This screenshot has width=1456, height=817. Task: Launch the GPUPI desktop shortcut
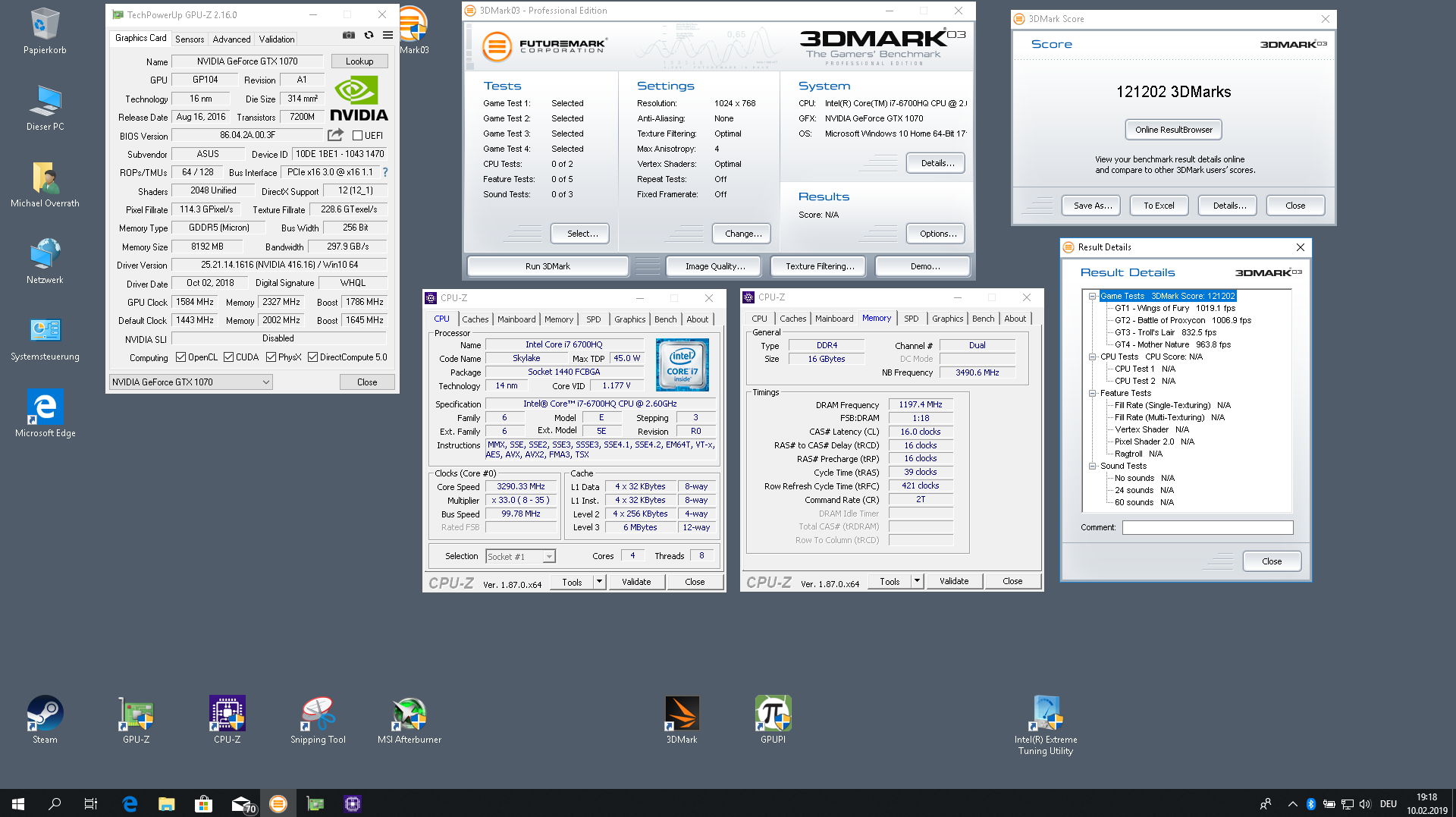pos(773,720)
